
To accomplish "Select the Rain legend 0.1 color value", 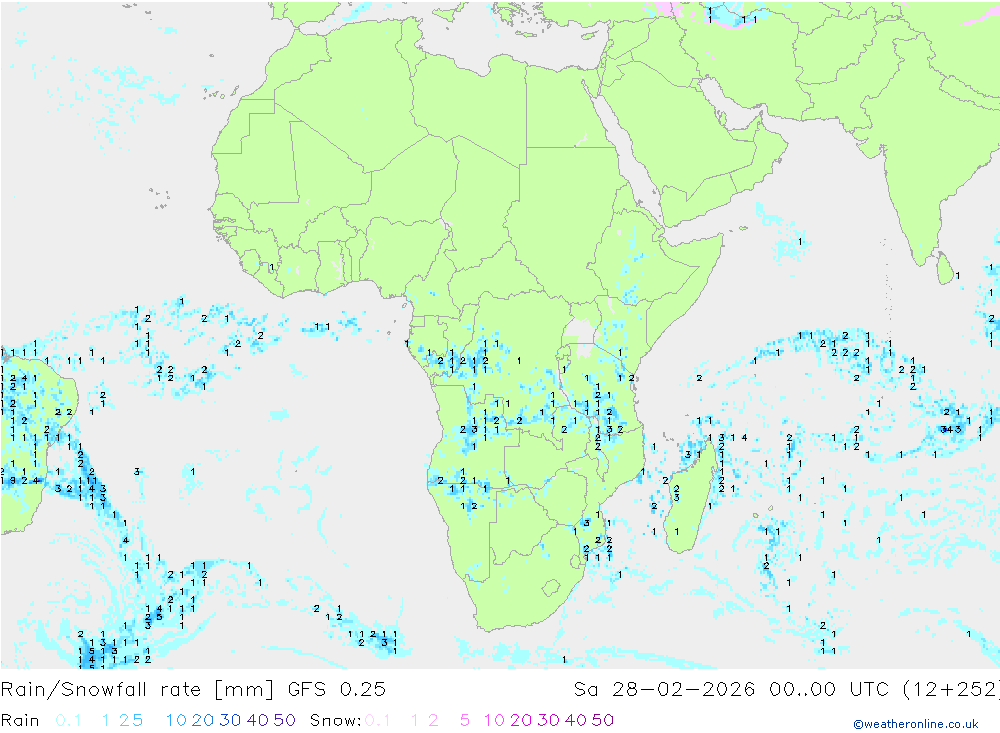I will [x=68, y=720].
